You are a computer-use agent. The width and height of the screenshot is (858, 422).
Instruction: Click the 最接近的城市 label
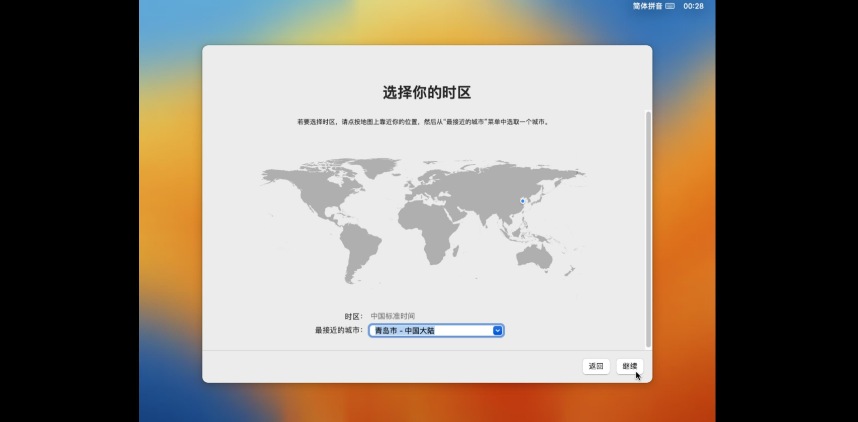(339, 330)
